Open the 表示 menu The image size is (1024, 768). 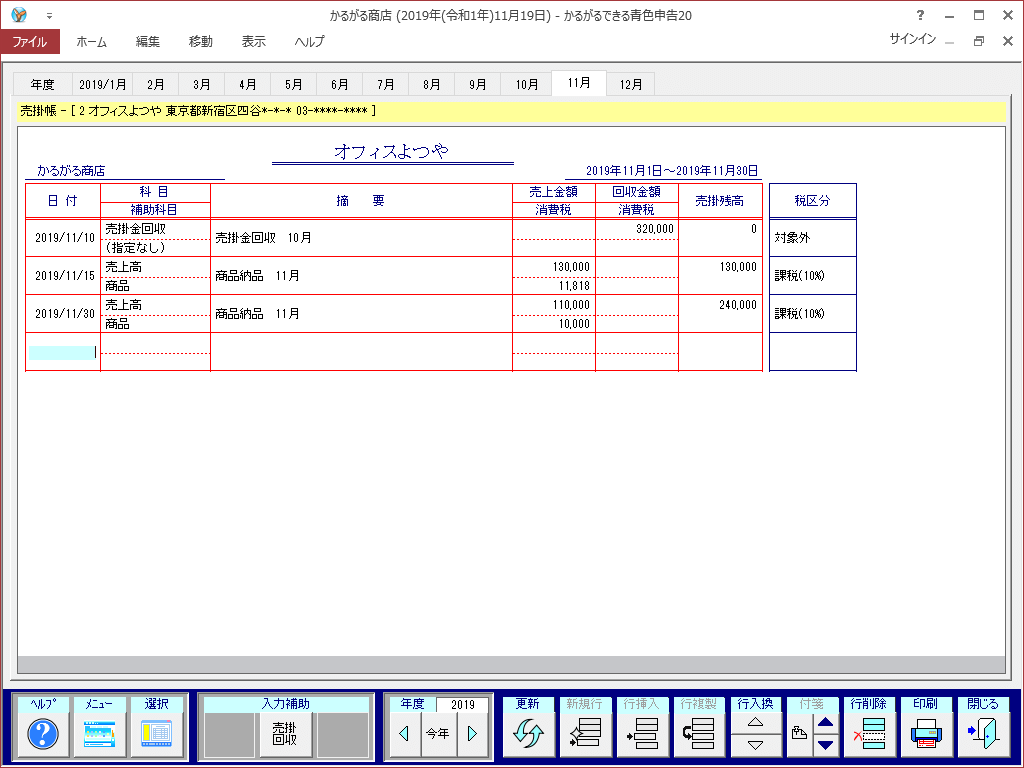point(253,41)
